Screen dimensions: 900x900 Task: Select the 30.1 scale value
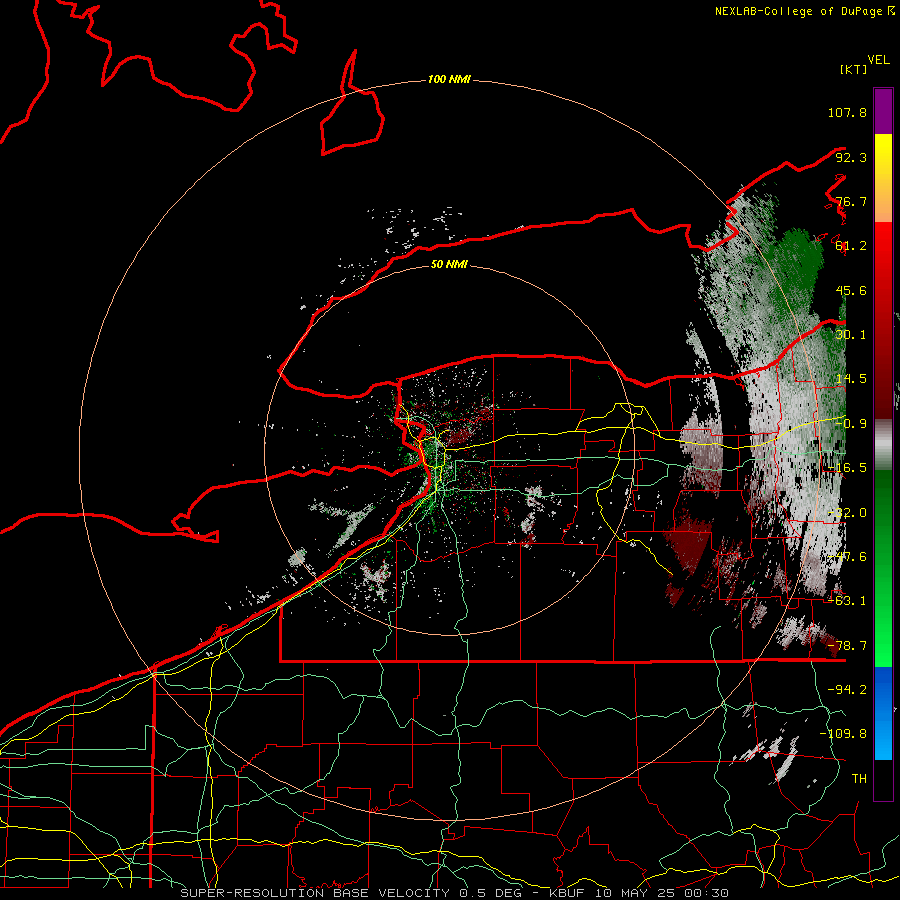pos(851,335)
